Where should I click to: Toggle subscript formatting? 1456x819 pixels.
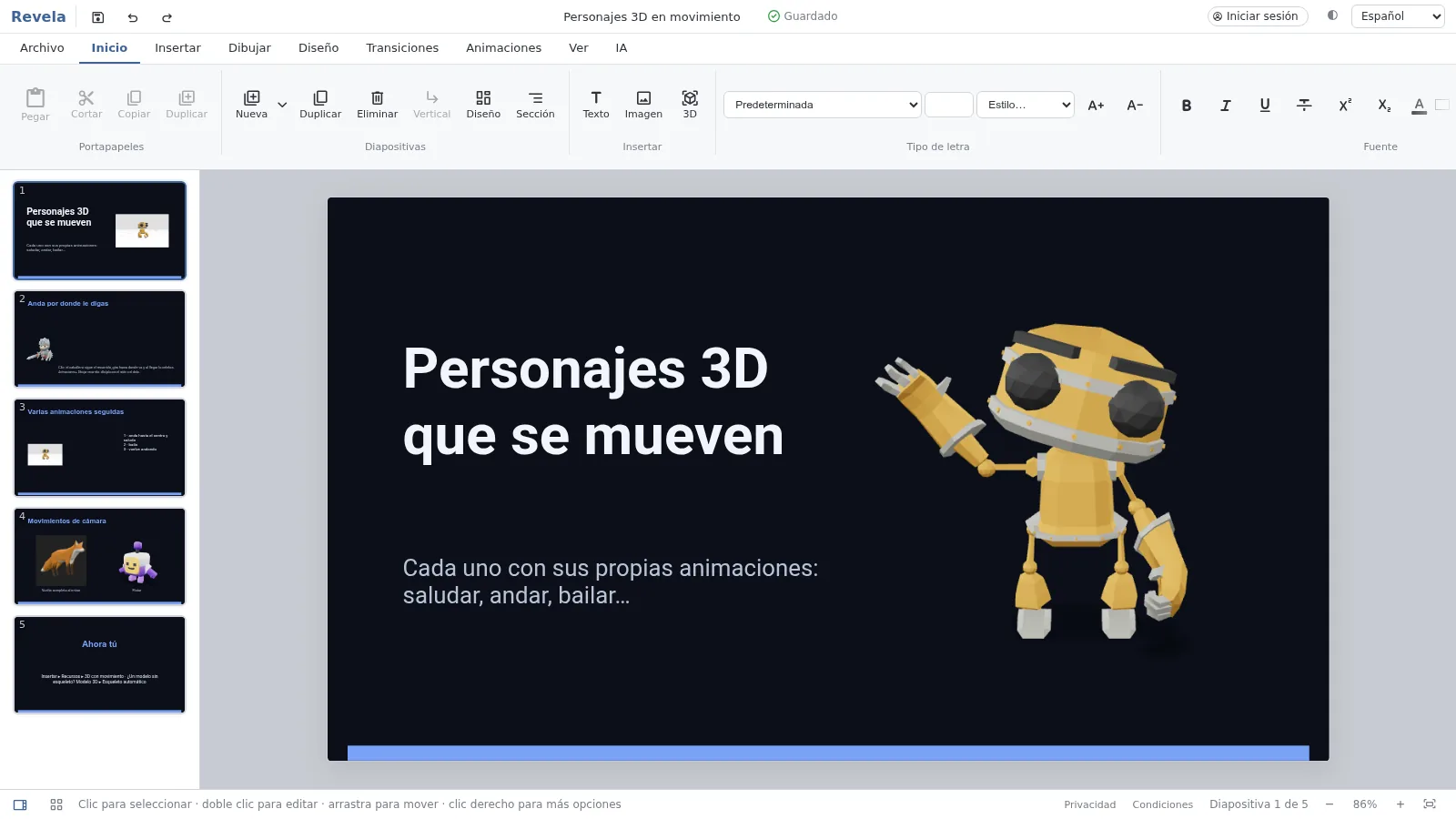pyautogui.click(x=1384, y=106)
